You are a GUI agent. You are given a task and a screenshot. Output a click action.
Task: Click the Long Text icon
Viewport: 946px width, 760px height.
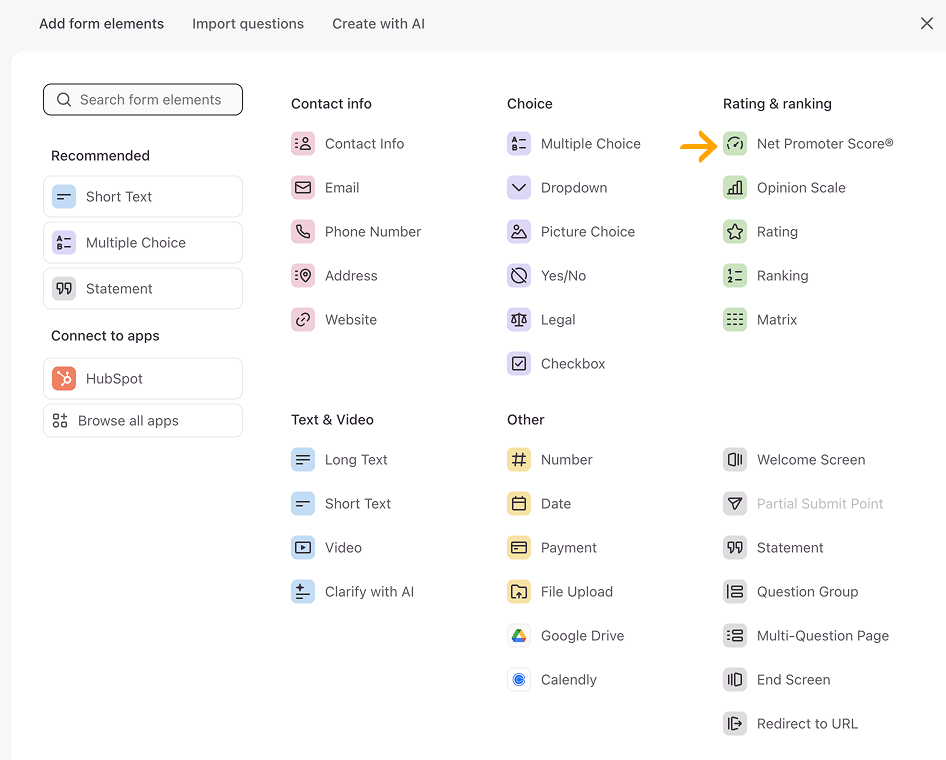click(x=303, y=460)
